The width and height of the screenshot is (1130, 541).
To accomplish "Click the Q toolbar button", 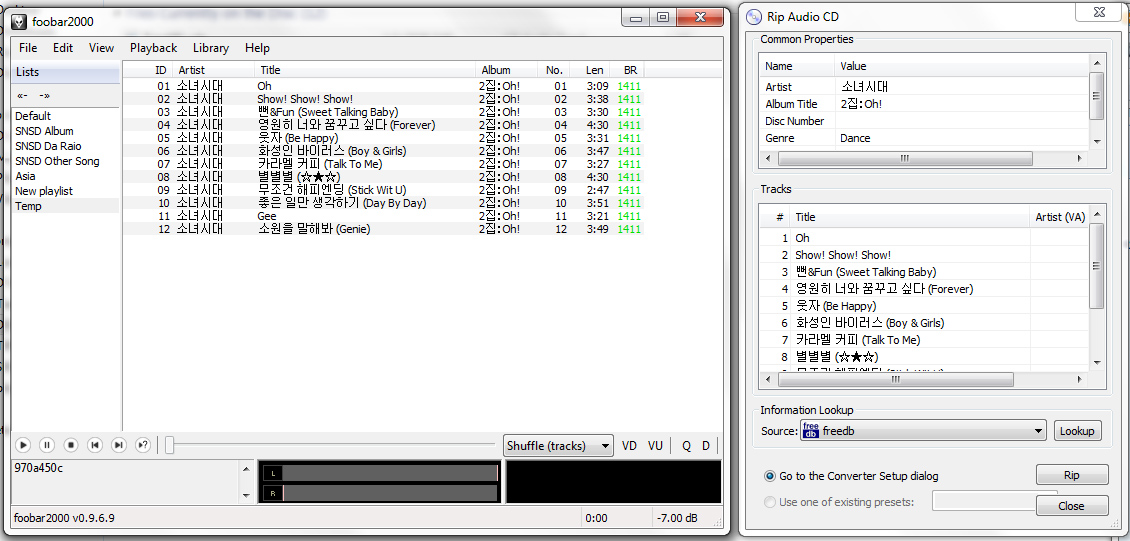I will click(x=686, y=446).
